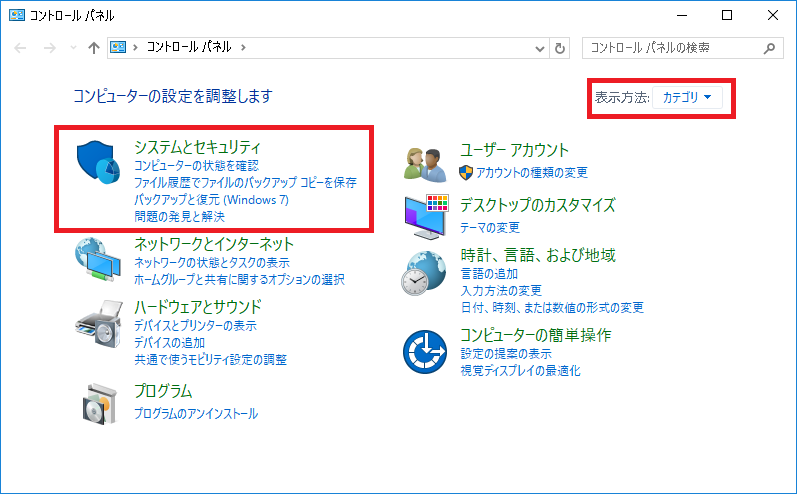The height and width of the screenshot is (494, 797).
Task: Open 言語の追加 link
Action: (x=489, y=274)
